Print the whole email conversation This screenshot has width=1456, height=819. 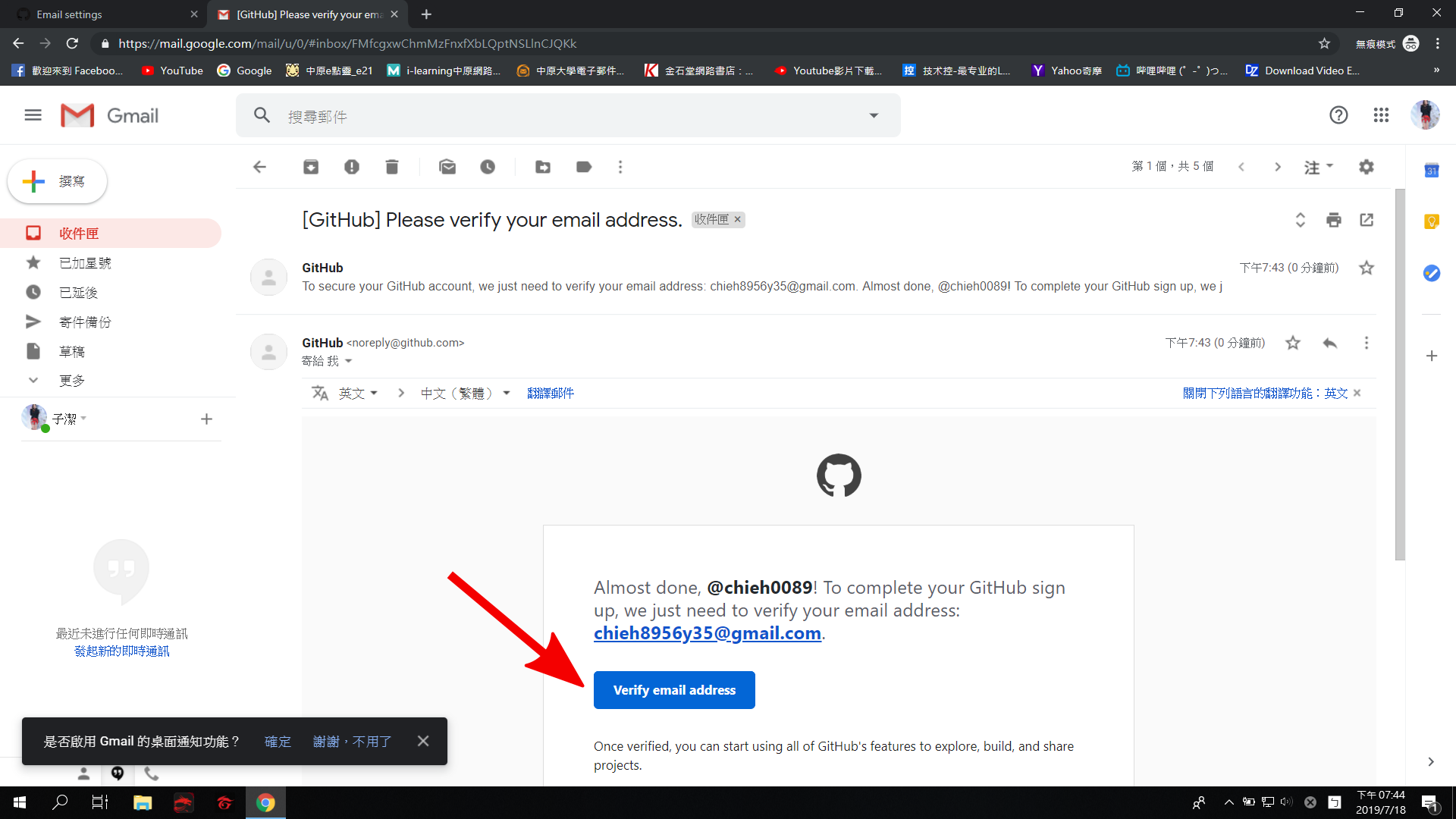pos(1333,220)
